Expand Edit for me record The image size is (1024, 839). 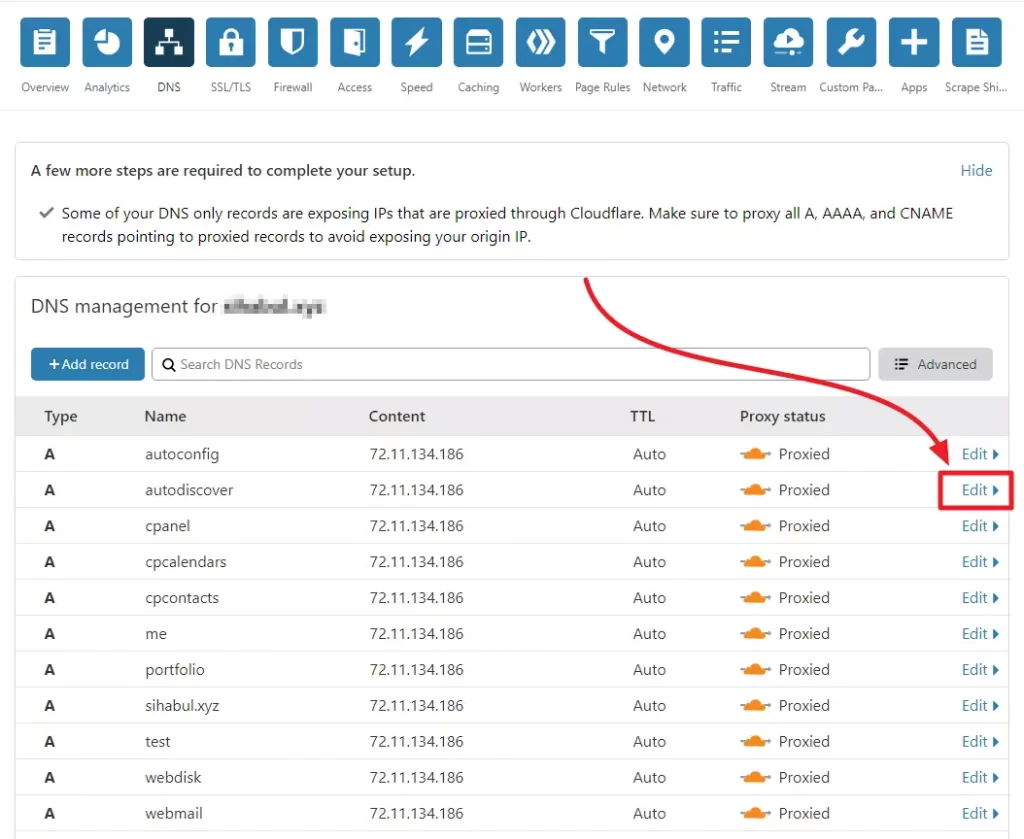(980, 633)
